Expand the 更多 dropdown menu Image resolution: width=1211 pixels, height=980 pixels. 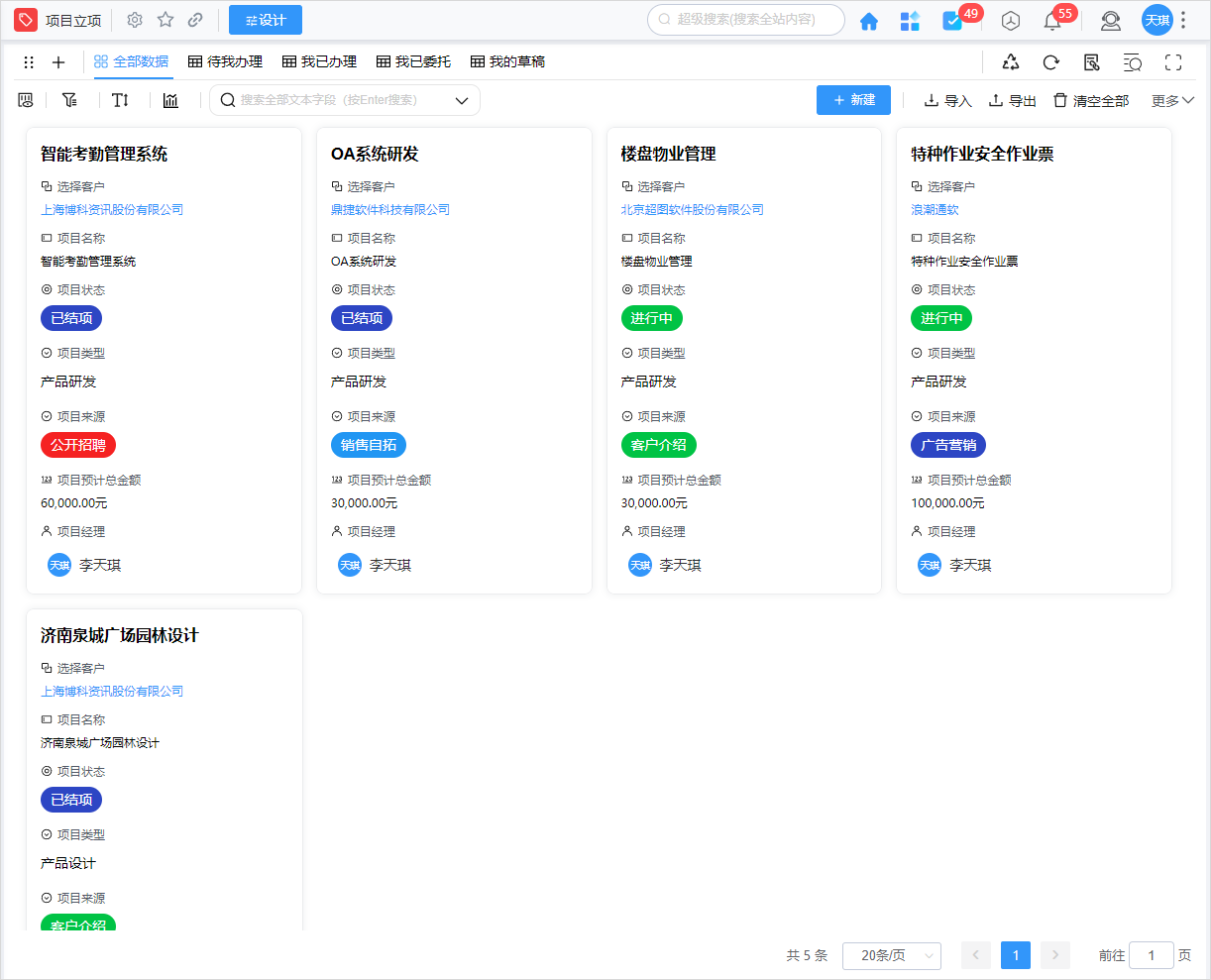[1170, 99]
